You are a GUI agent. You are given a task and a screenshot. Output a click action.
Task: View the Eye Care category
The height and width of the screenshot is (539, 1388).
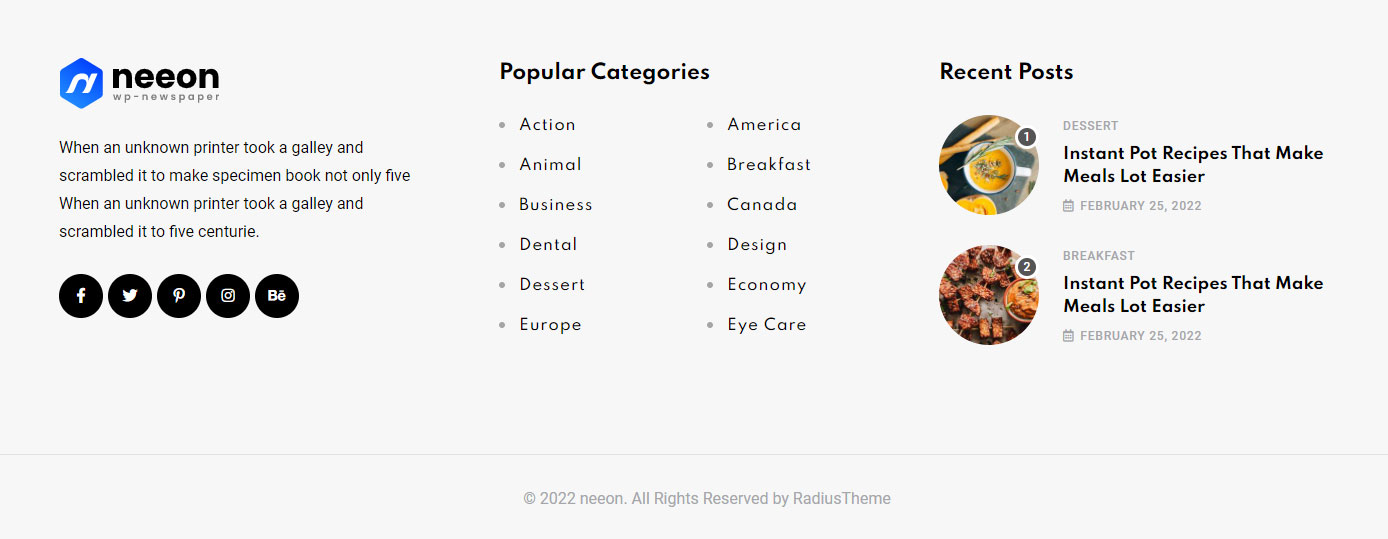coord(767,325)
